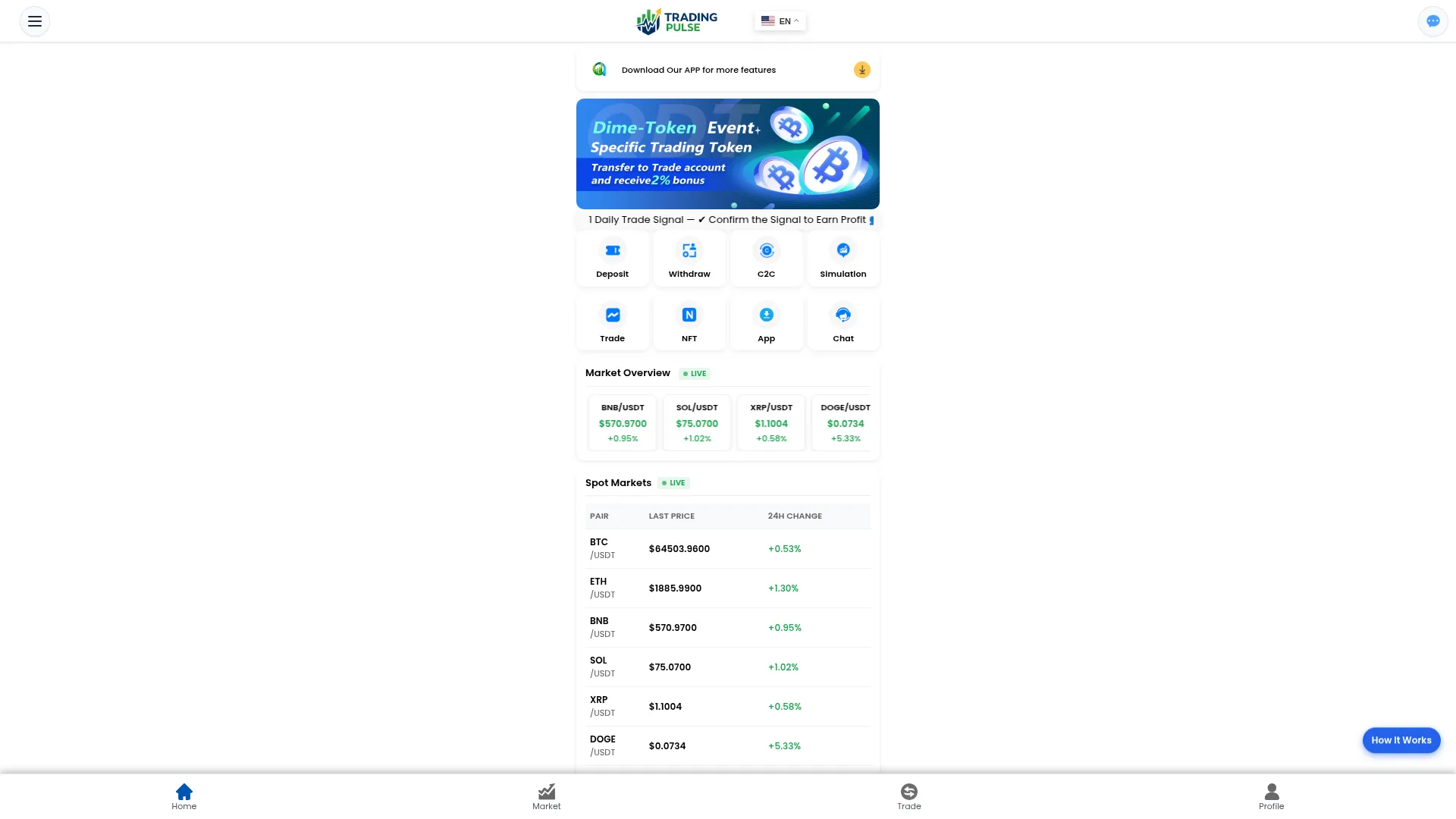Image resolution: width=1456 pixels, height=819 pixels.
Task: Click the yellow download app icon
Action: (861, 70)
